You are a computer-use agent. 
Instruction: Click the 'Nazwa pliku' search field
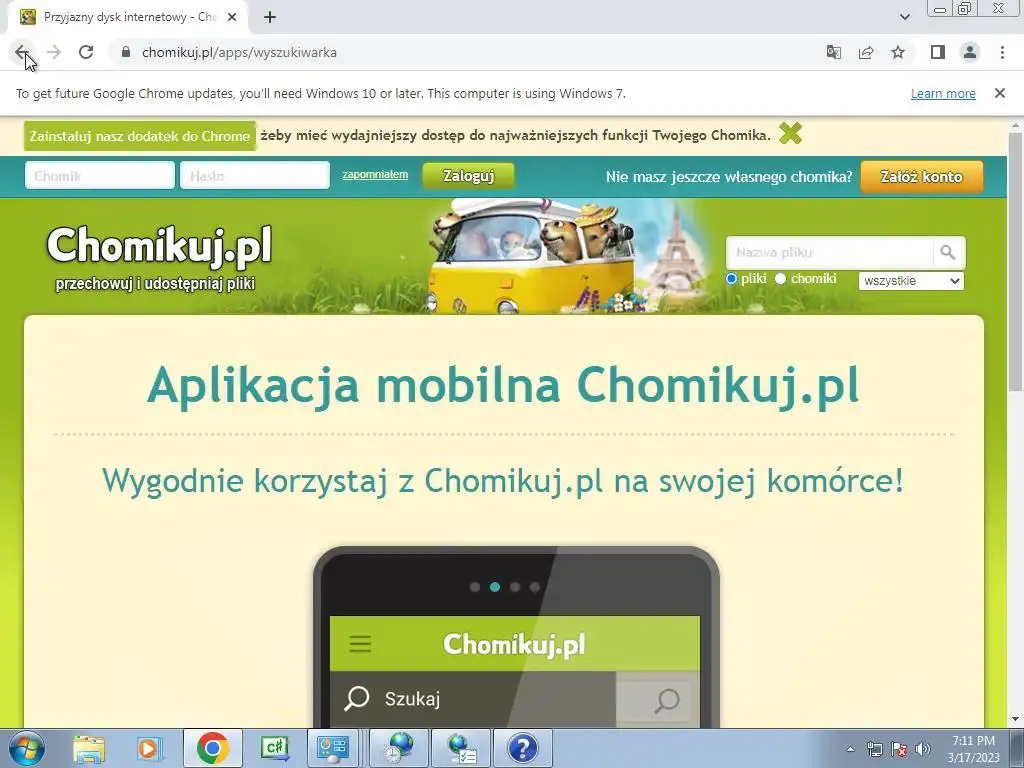click(x=829, y=253)
